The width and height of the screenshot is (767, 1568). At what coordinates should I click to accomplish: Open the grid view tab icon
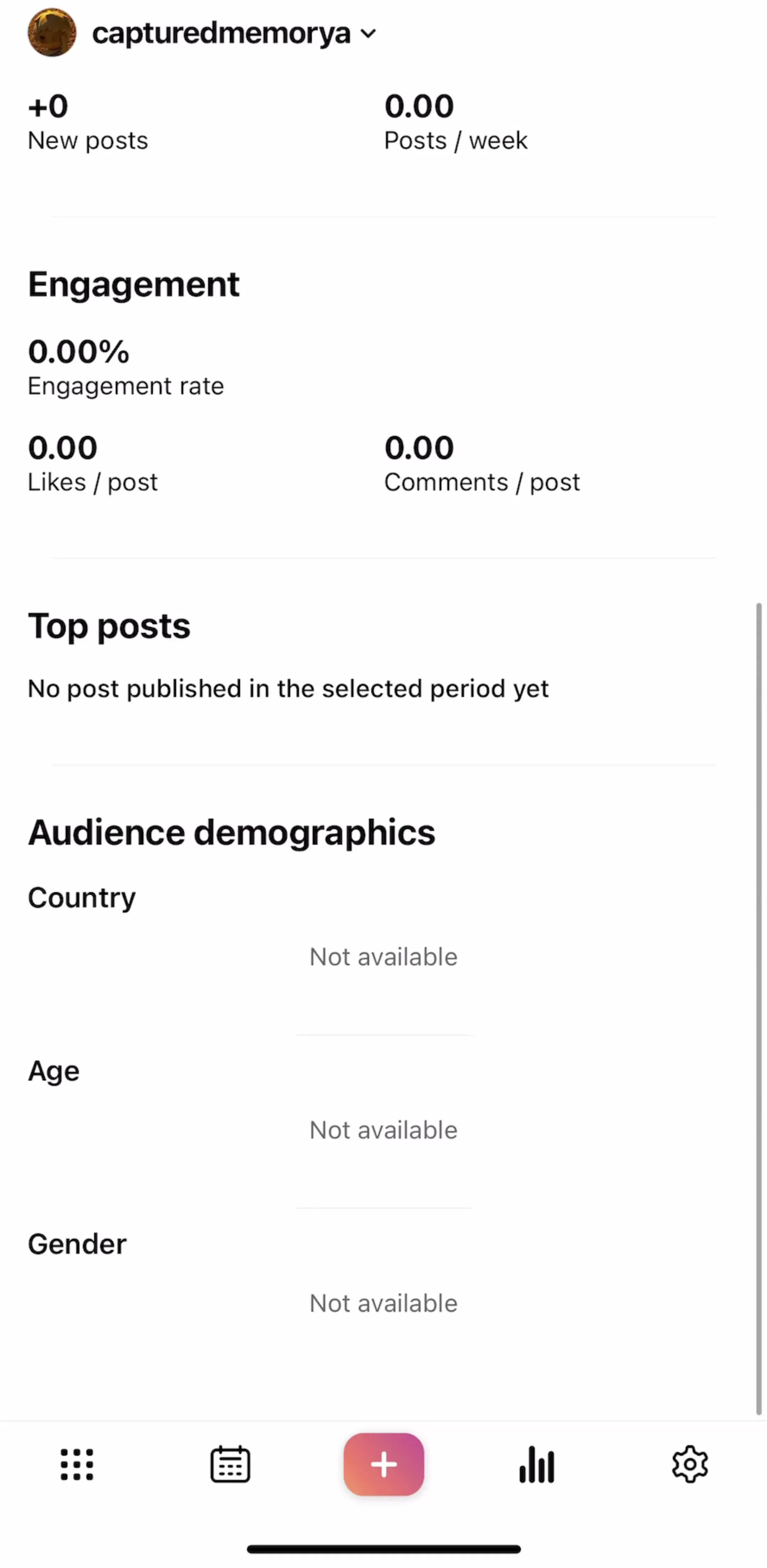coord(77,1465)
